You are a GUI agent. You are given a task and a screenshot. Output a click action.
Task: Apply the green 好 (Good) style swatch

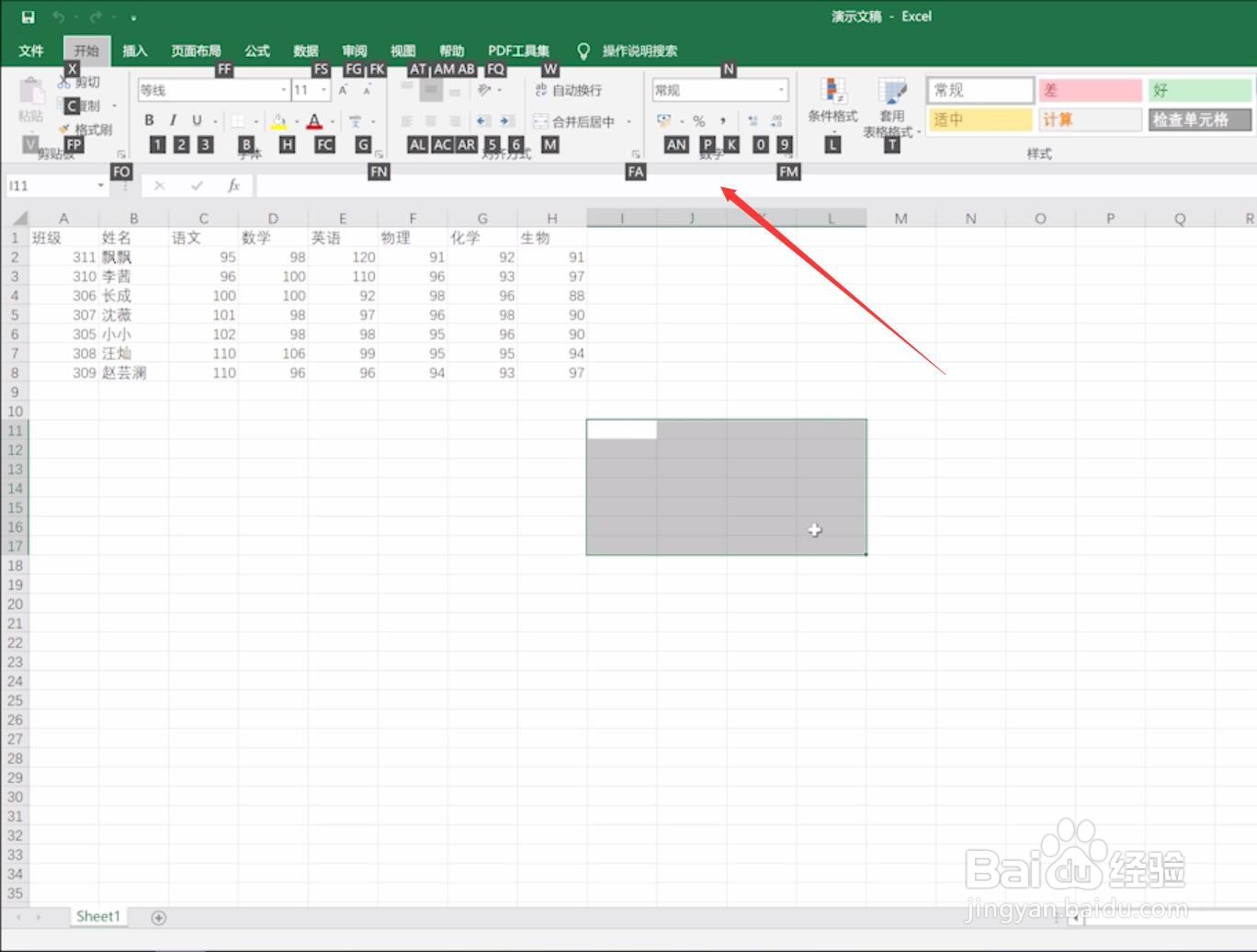click(1199, 90)
